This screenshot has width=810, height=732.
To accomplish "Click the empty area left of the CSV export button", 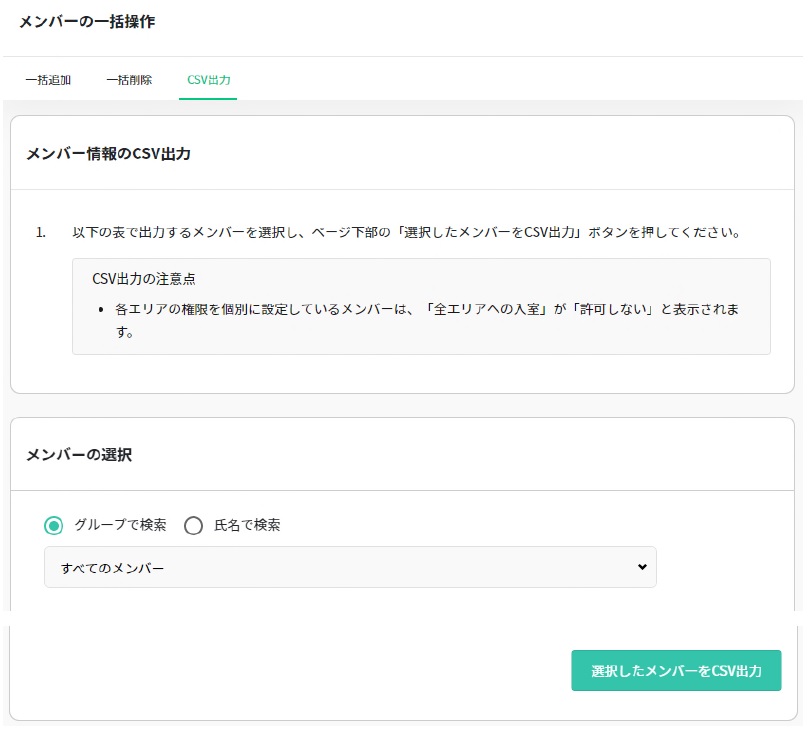I will point(300,670).
